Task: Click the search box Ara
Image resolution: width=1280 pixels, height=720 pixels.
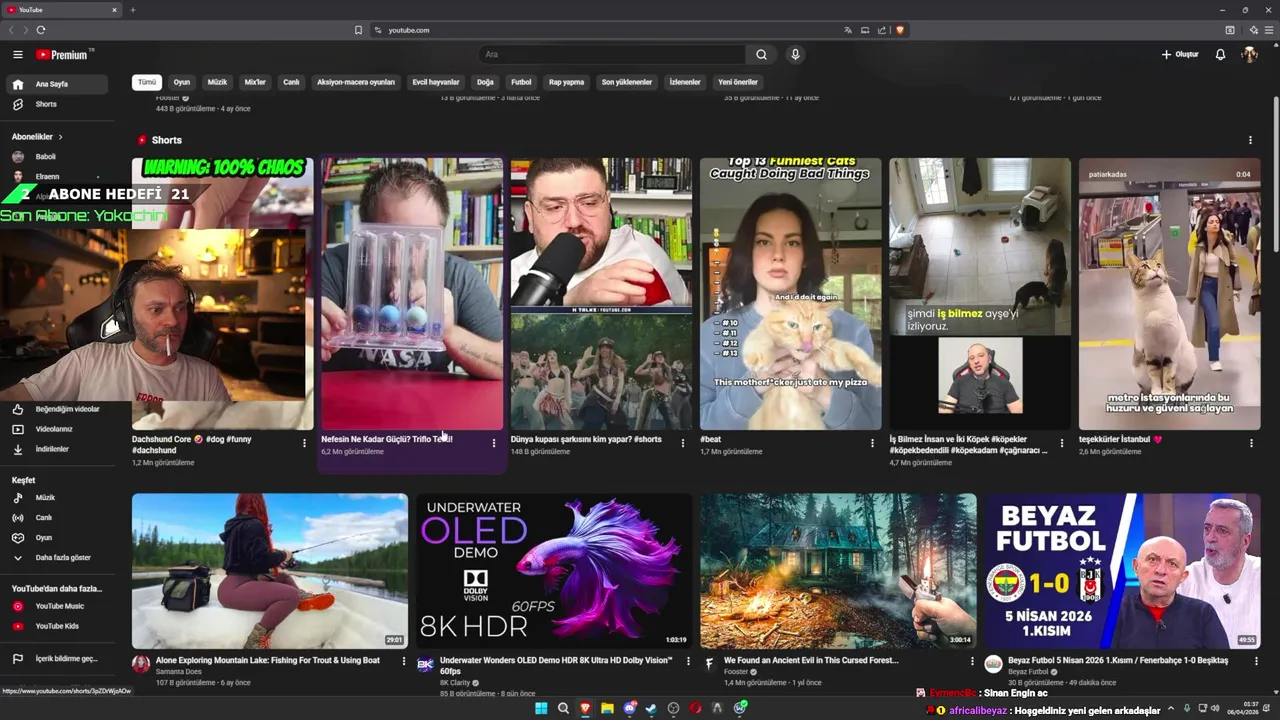Action: click(x=612, y=55)
